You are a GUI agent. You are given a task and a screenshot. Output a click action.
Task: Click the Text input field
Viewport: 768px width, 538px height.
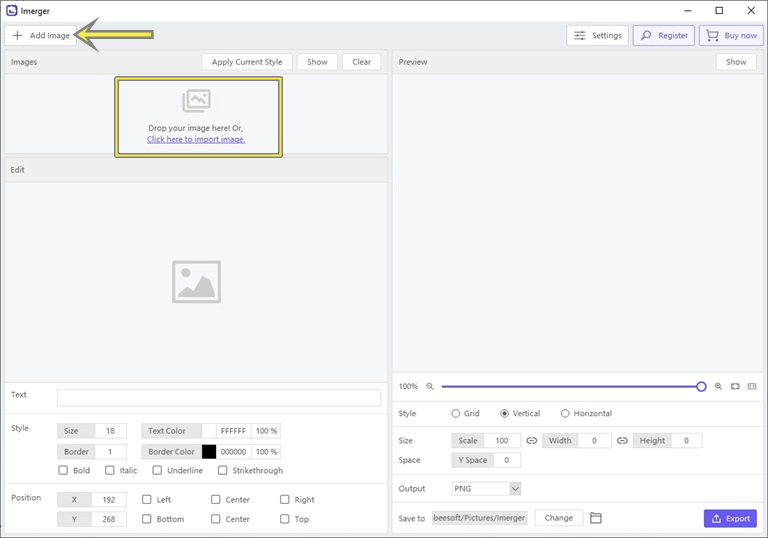(219, 398)
